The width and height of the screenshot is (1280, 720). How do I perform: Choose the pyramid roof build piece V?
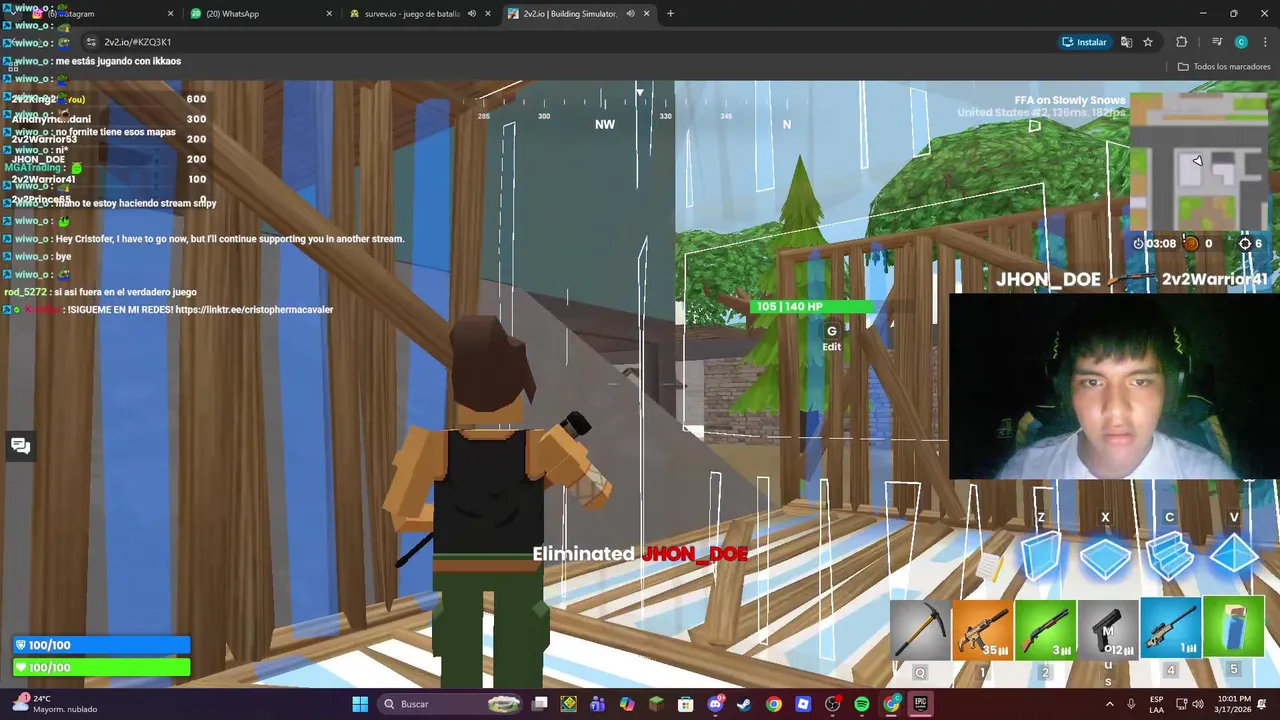pyautogui.click(x=1234, y=555)
